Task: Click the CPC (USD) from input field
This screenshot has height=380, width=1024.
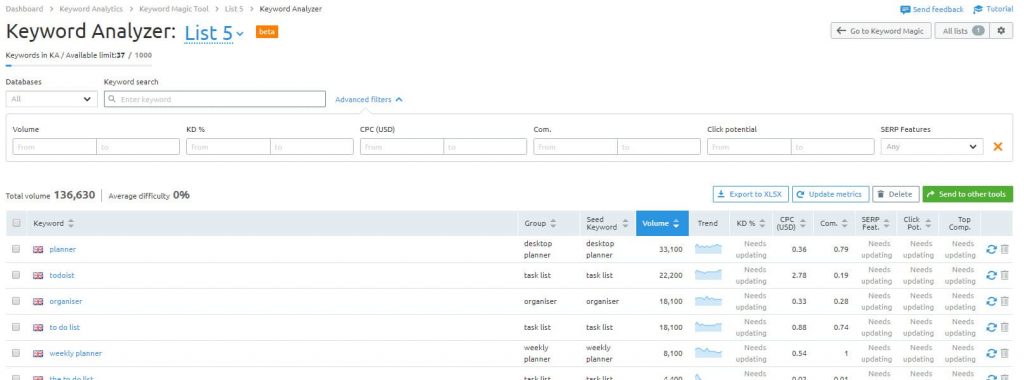Action: 402,147
